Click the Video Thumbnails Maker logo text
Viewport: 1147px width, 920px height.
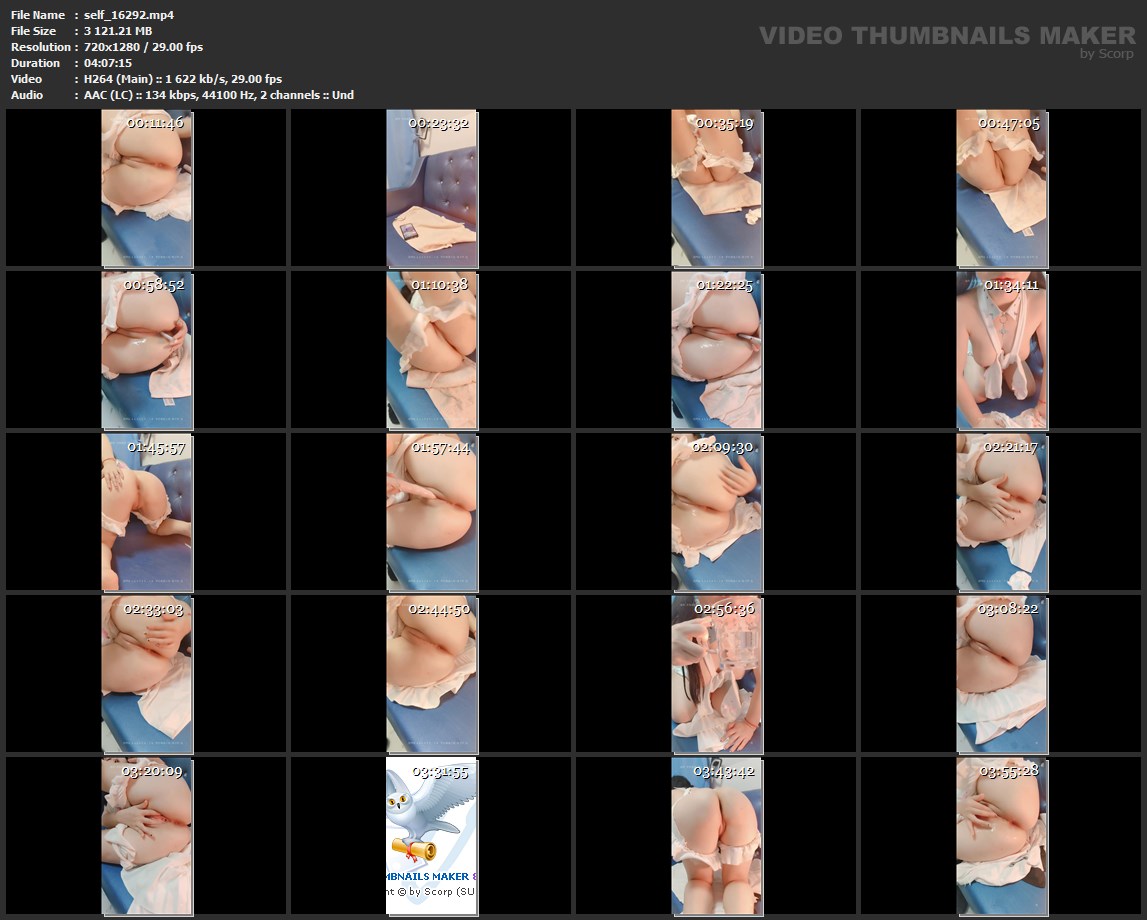(x=946, y=35)
